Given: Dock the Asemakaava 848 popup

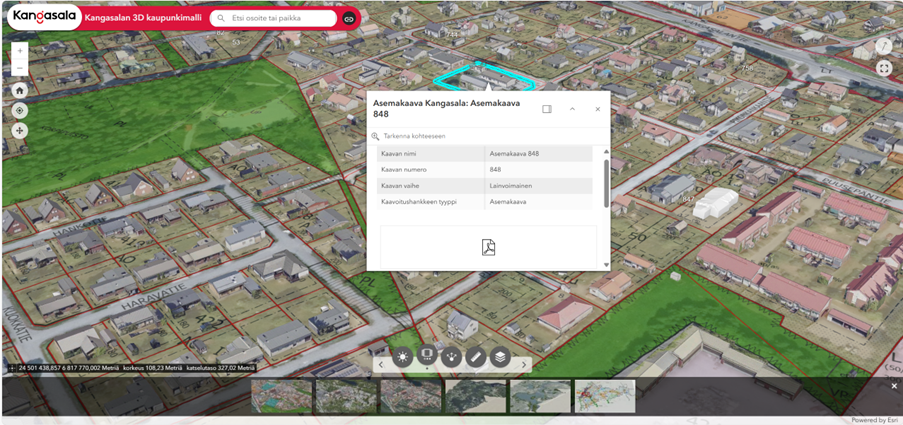Looking at the screenshot, I should pyautogui.click(x=547, y=109).
